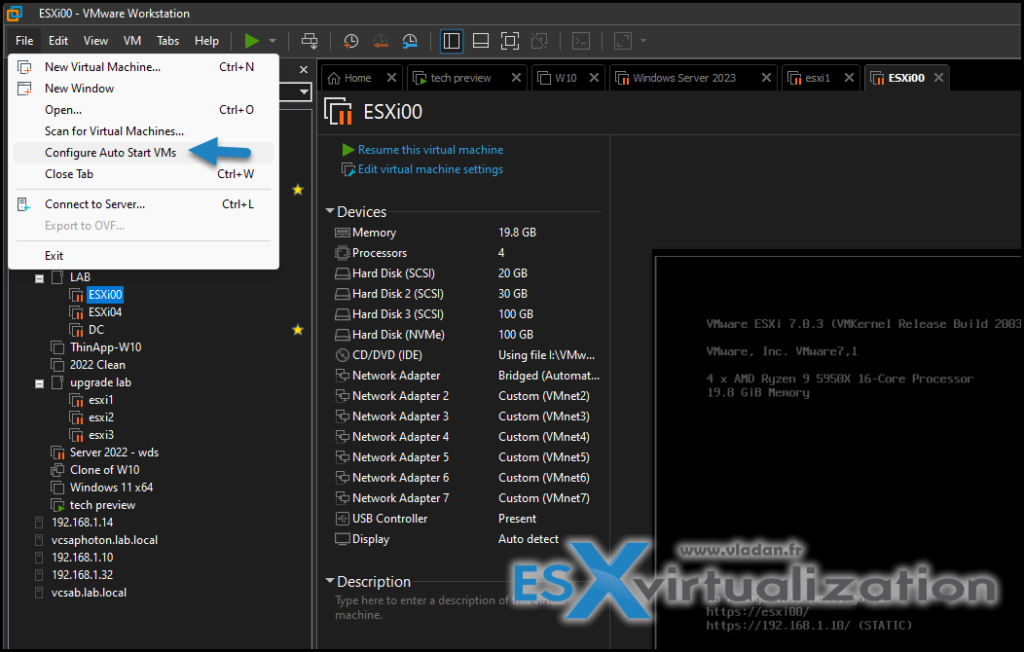The width and height of the screenshot is (1024, 652).
Task: Enter full screen mode icon
Action: pos(510,41)
